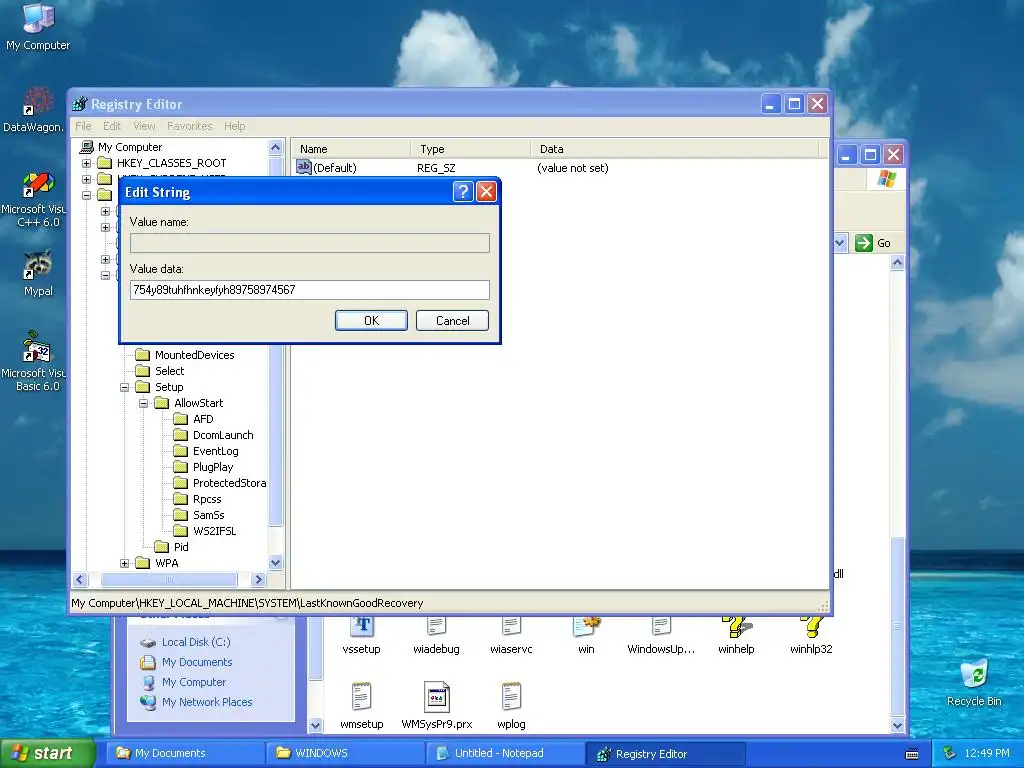Click Go in the WINDOWS folder window
Viewport: 1024px width, 768px height.
[x=873, y=243]
